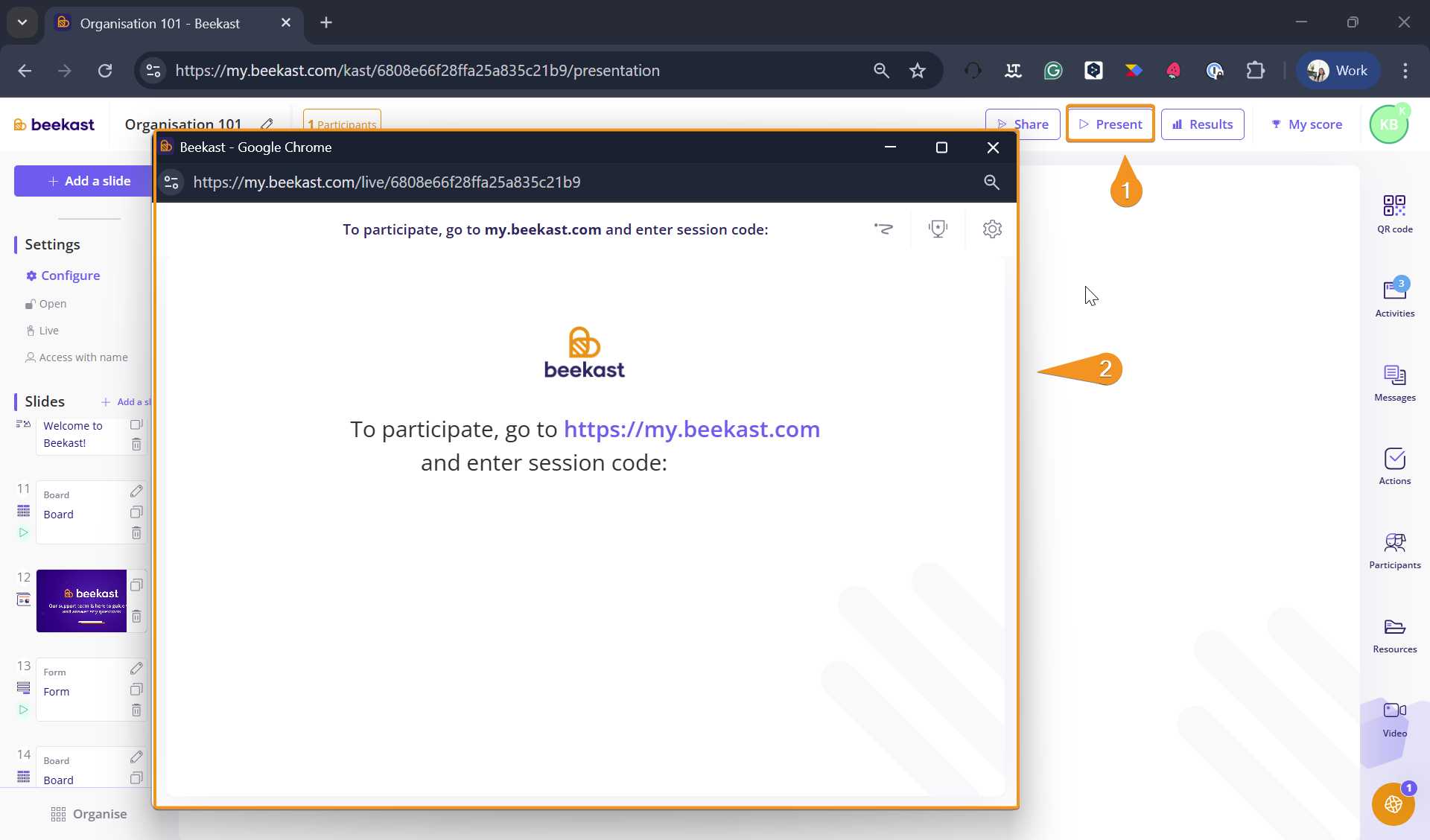Open the Participants side panel
This screenshot has height=840, width=1430.
click(1394, 551)
